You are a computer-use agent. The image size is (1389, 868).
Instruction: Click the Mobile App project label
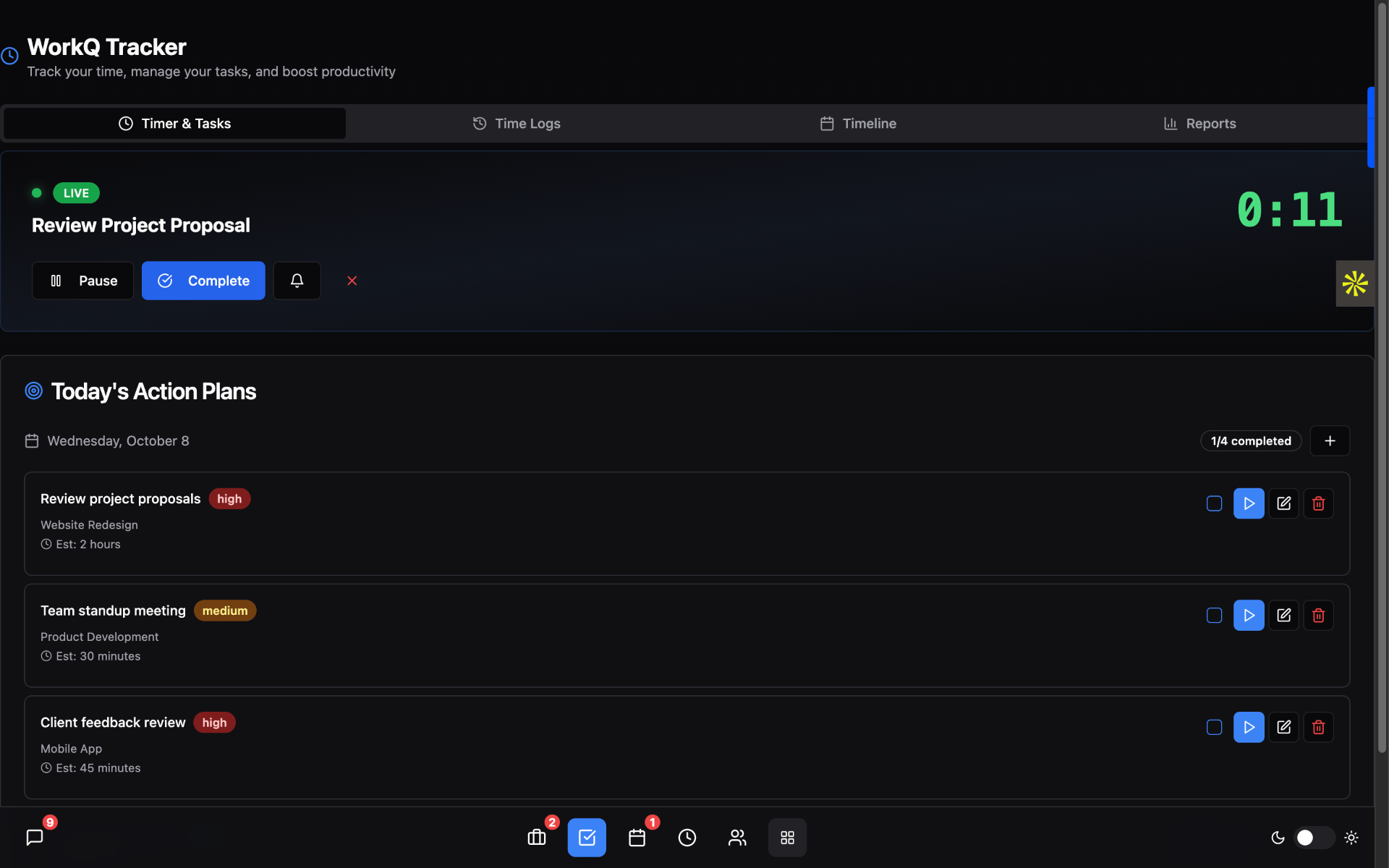[x=71, y=749]
